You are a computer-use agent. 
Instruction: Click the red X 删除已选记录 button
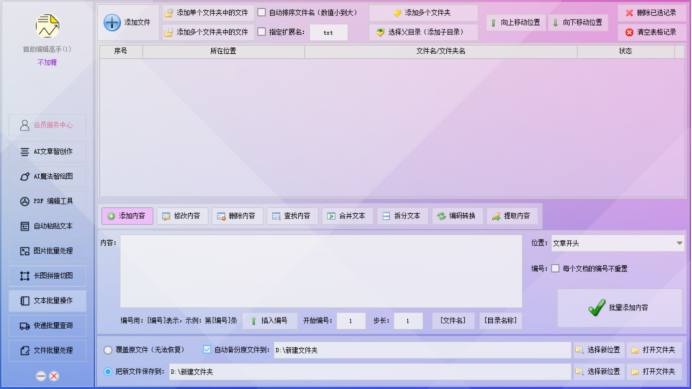point(651,13)
